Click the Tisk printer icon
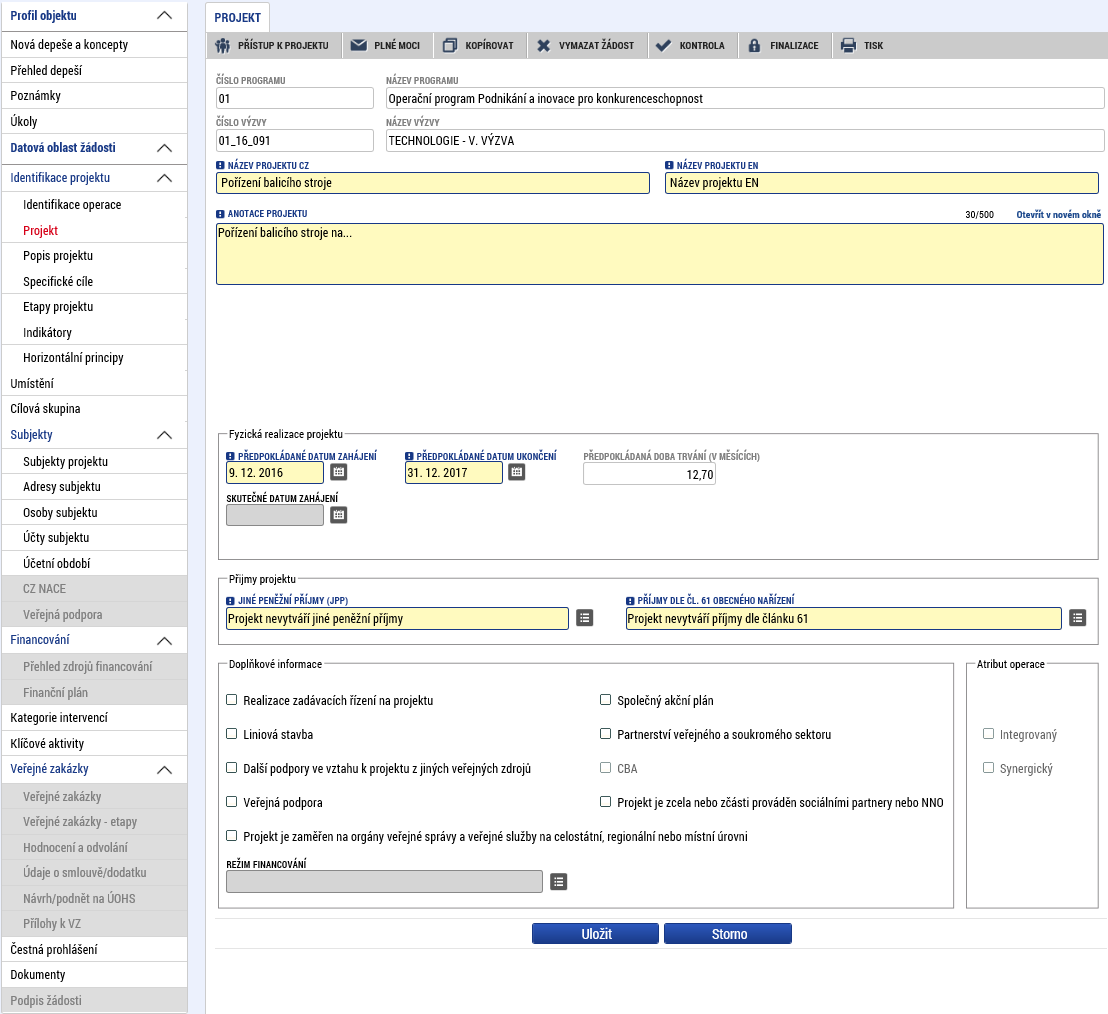 click(x=849, y=46)
